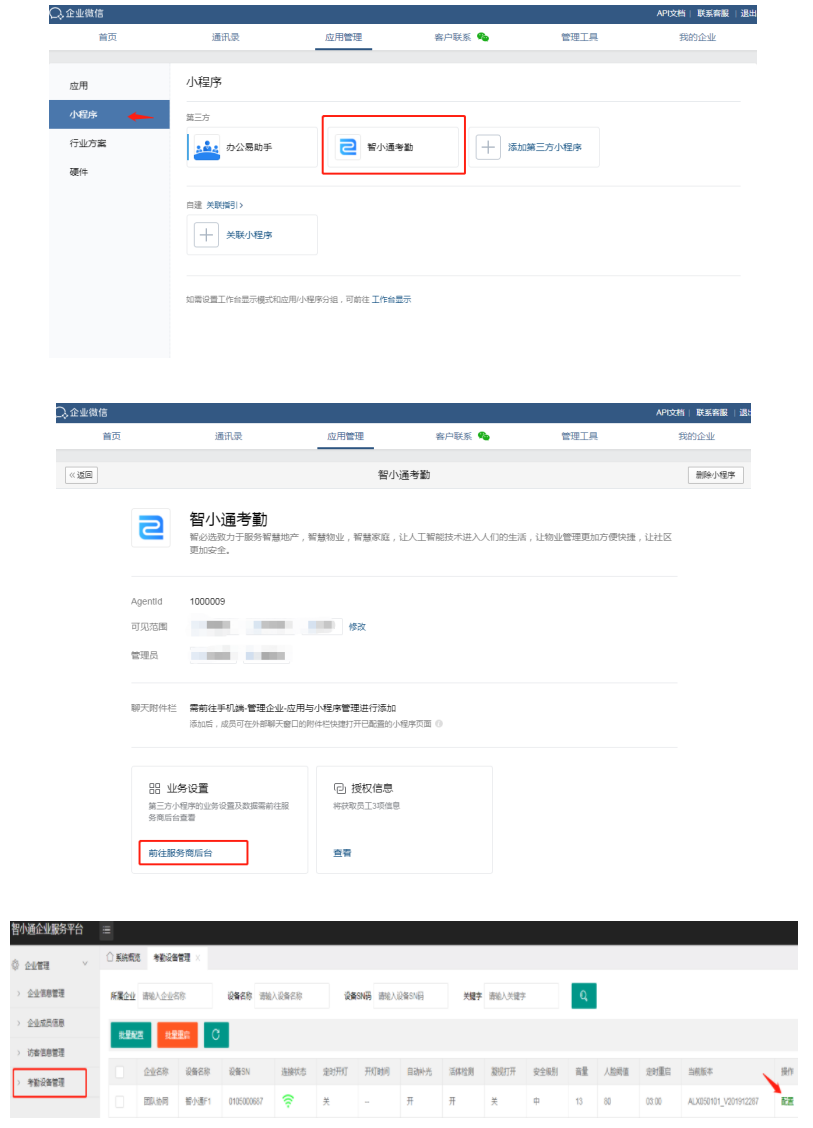Click the orange 批量重启 button
The width and height of the screenshot is (813, 1128).
[177, 1034]
